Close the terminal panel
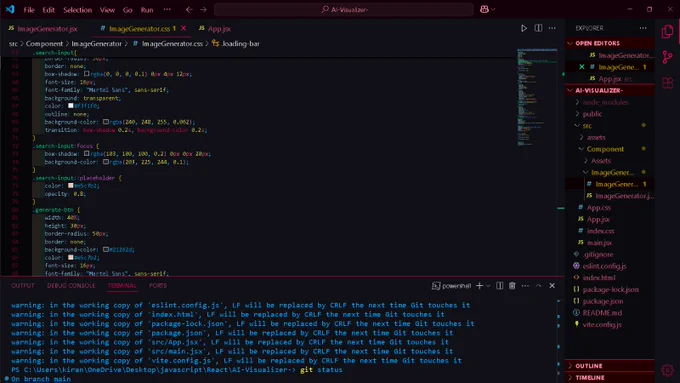This screenshot has height=383, width=680. [552, 285]
